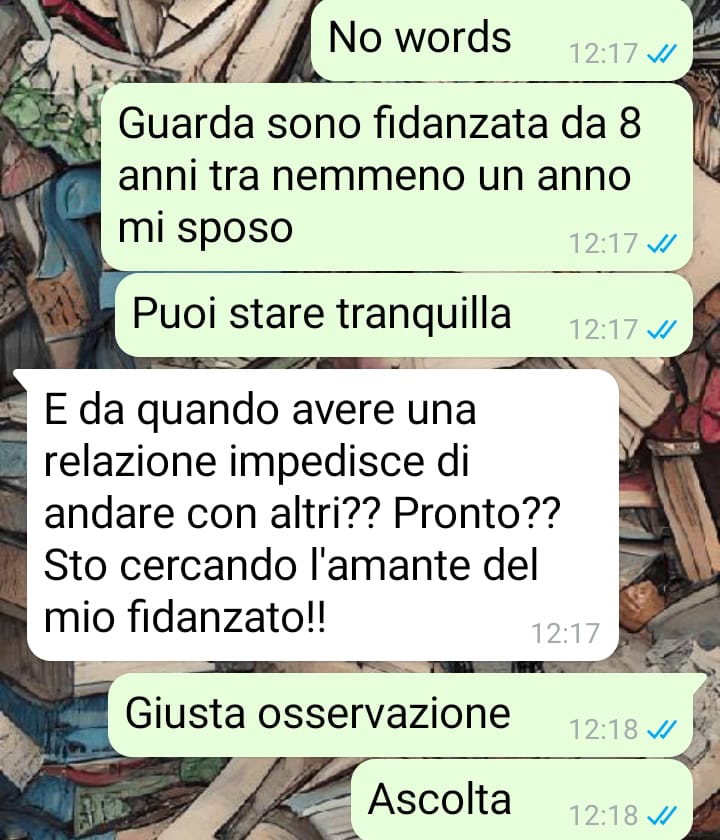Tap the 'Giusta osservazione' message
This screenshot has width=720, height=840.
(x=400, y=715)
